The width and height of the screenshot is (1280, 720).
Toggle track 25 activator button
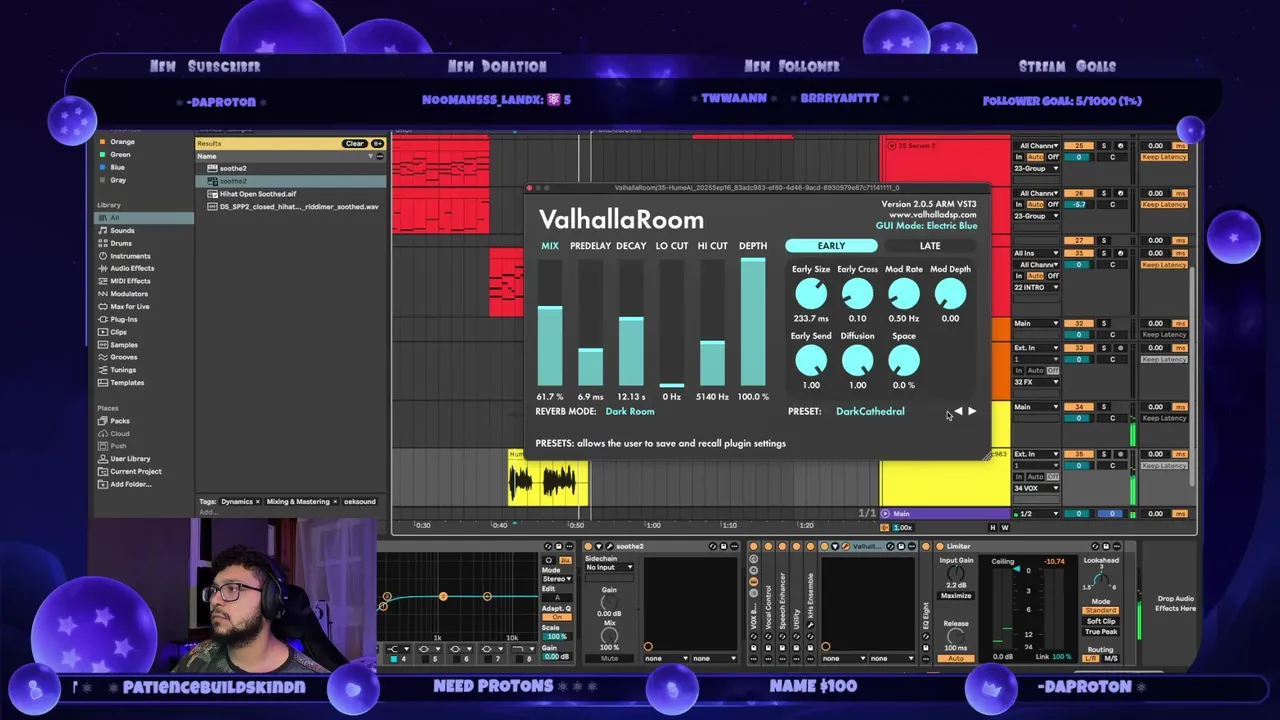click(1079, 145)
